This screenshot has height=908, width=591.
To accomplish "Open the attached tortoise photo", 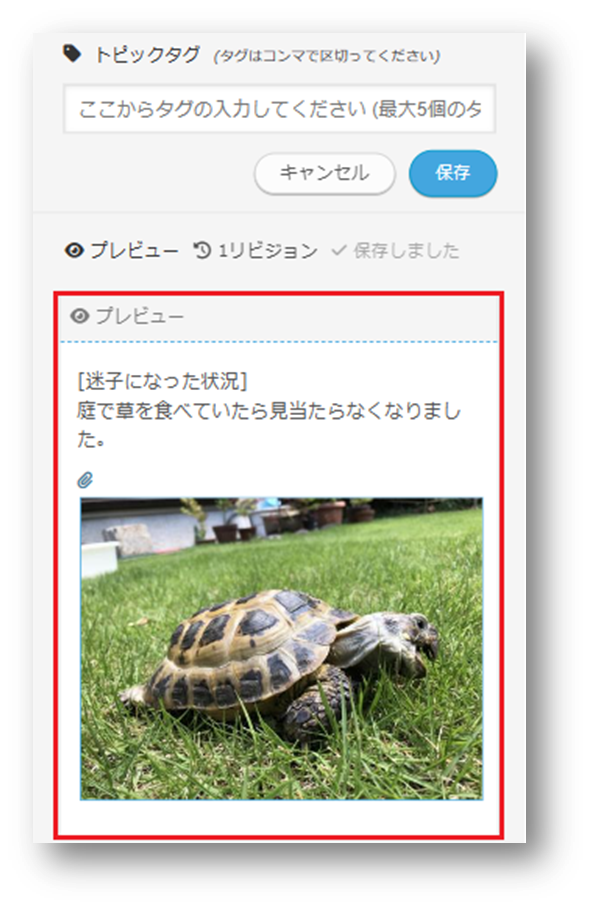I will (x=281, y=649).
